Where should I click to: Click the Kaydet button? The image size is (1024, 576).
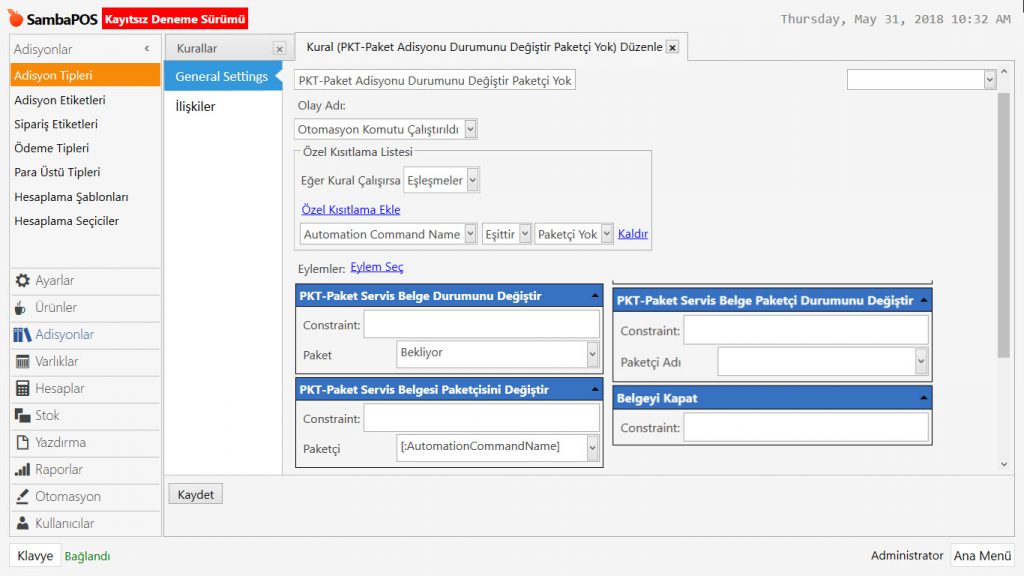(x=195, y=495)
